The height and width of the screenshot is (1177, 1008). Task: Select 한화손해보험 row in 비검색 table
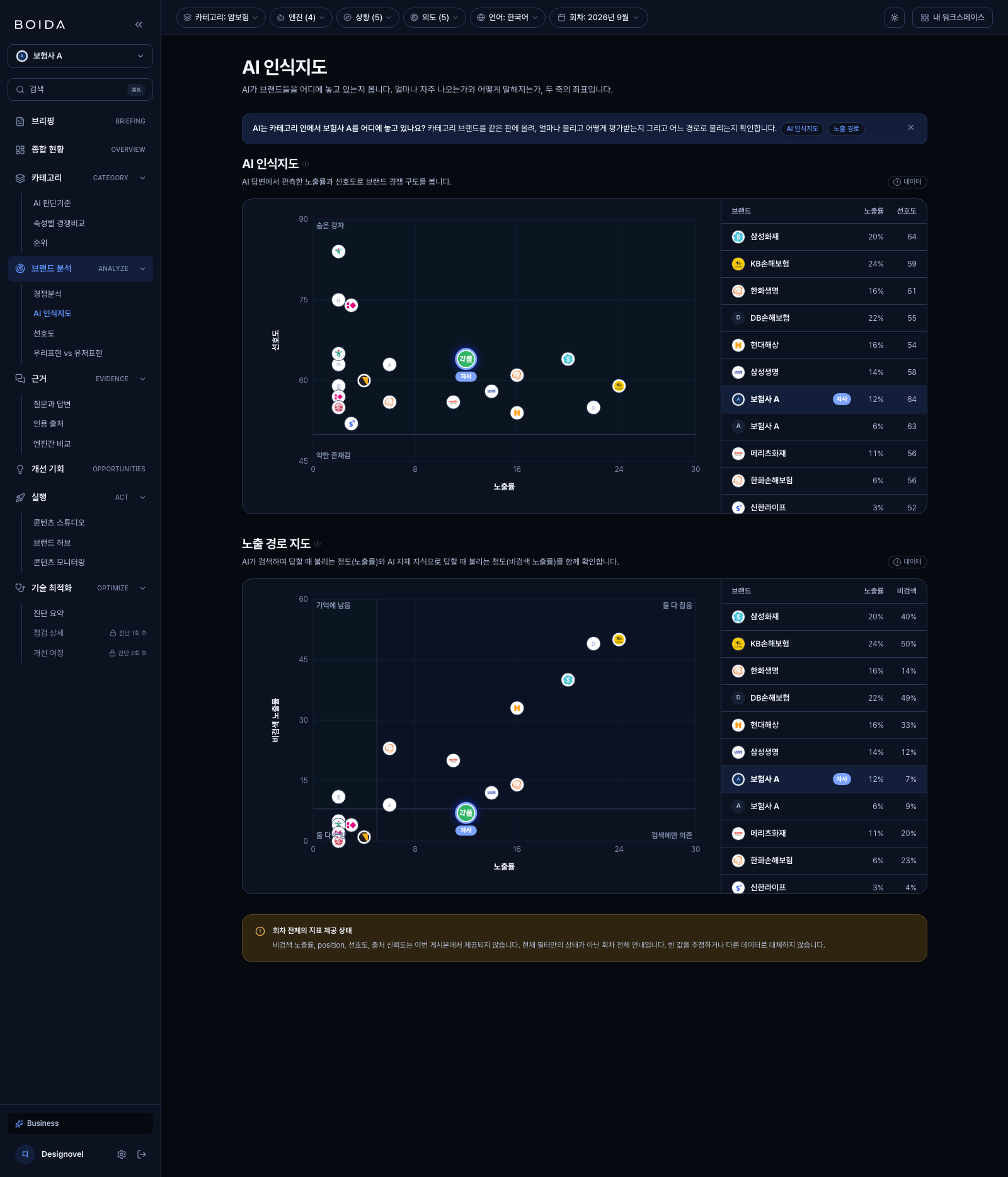pos(824,861)
